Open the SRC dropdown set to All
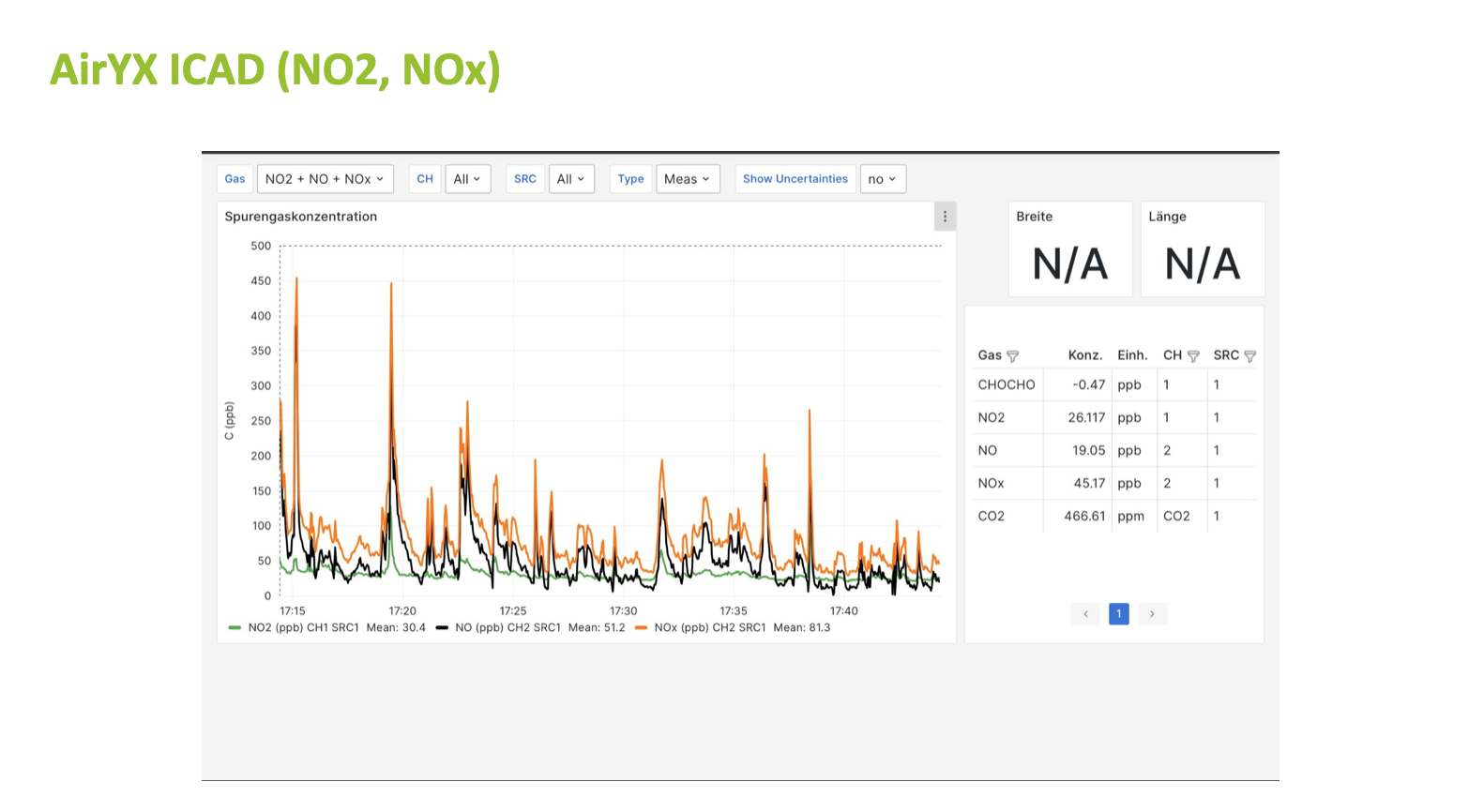The height and width of the screenshot is (812, 1469). tap(570, 179)
